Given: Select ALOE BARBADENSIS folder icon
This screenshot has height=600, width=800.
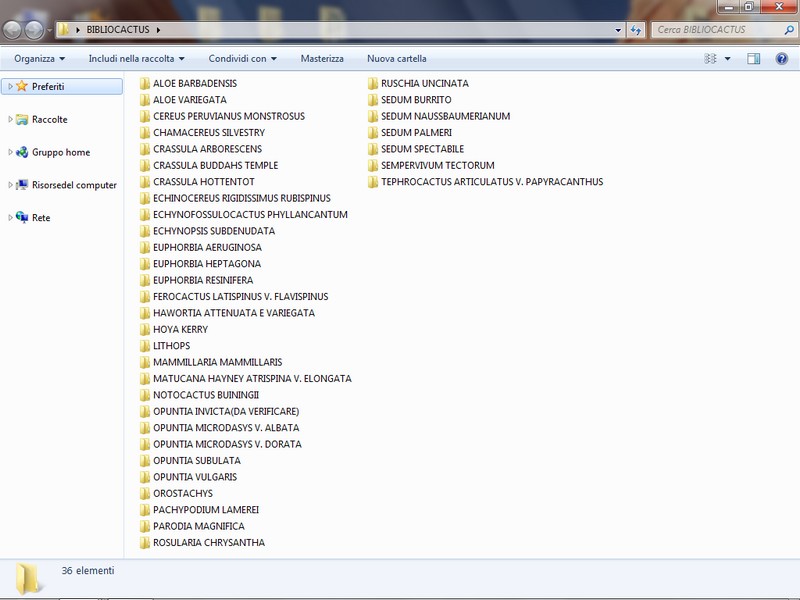Looking at the screenshot, I should [145, 83].
